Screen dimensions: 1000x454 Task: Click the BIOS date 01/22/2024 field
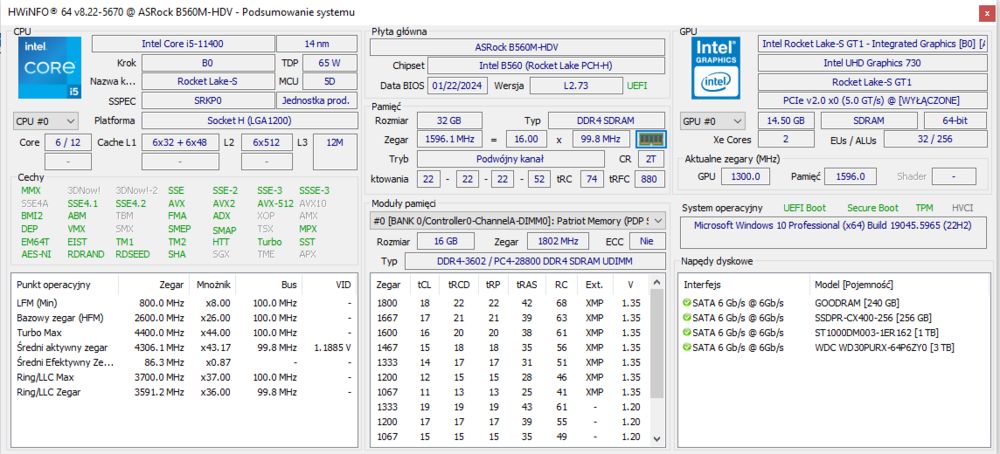(x=458, y=85)
